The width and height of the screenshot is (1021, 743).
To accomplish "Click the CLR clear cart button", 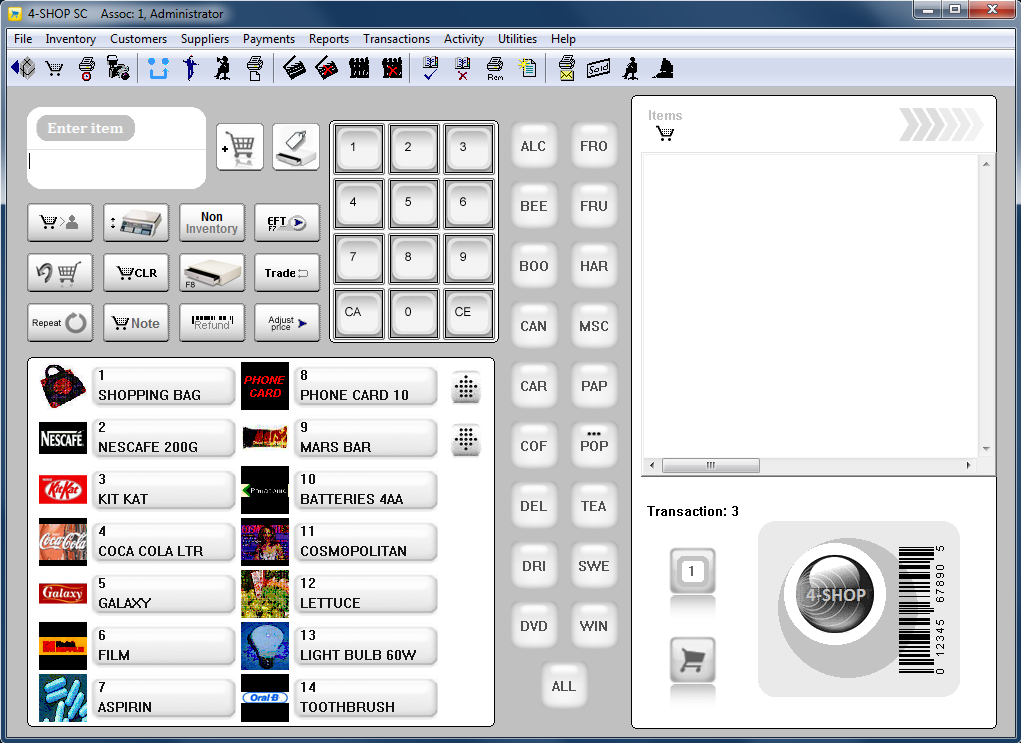I will pyautogui.click(x=136, y=273).
